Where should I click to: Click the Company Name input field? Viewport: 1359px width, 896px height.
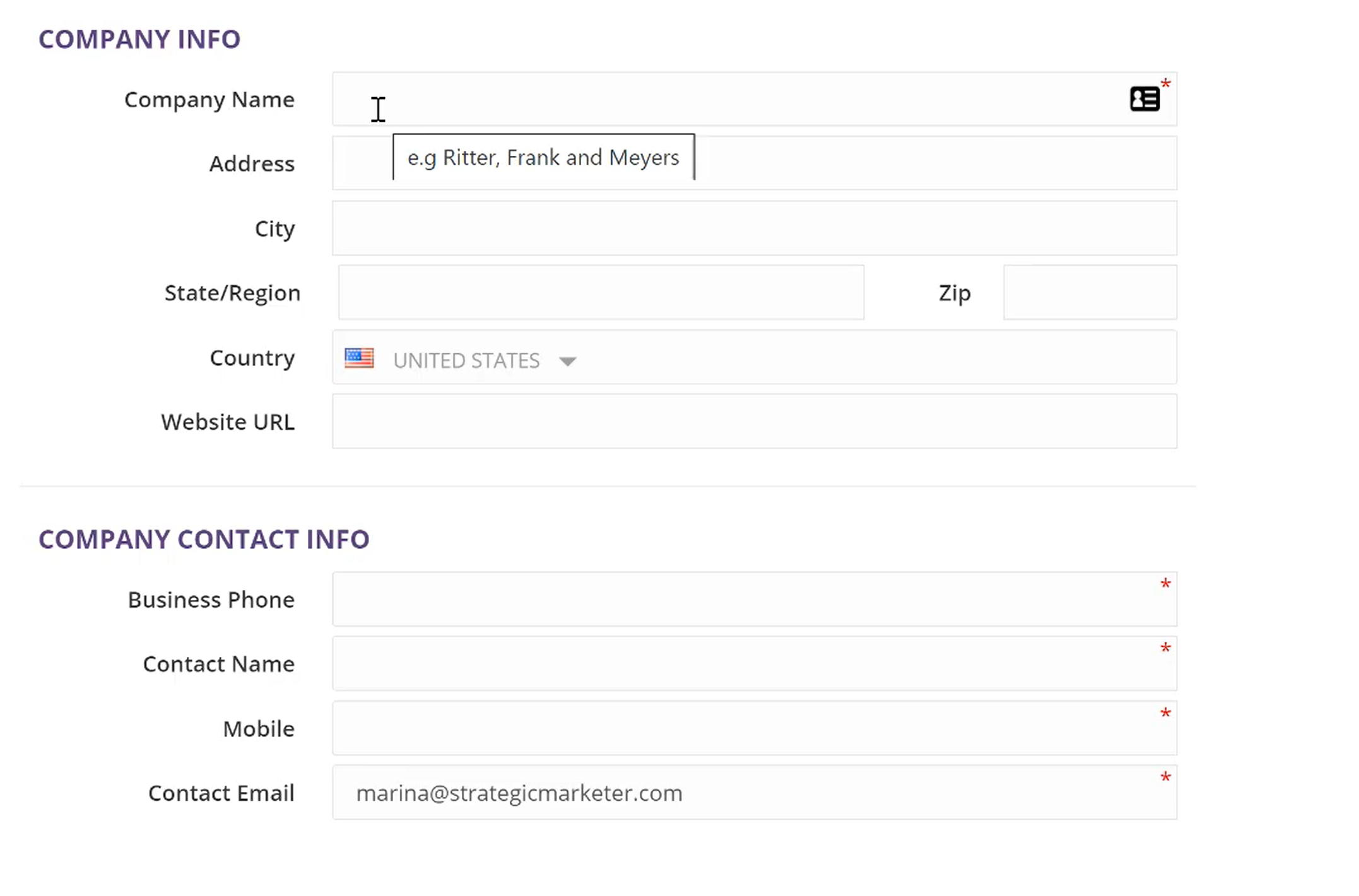pyautogui.click(x=726, y=99)
